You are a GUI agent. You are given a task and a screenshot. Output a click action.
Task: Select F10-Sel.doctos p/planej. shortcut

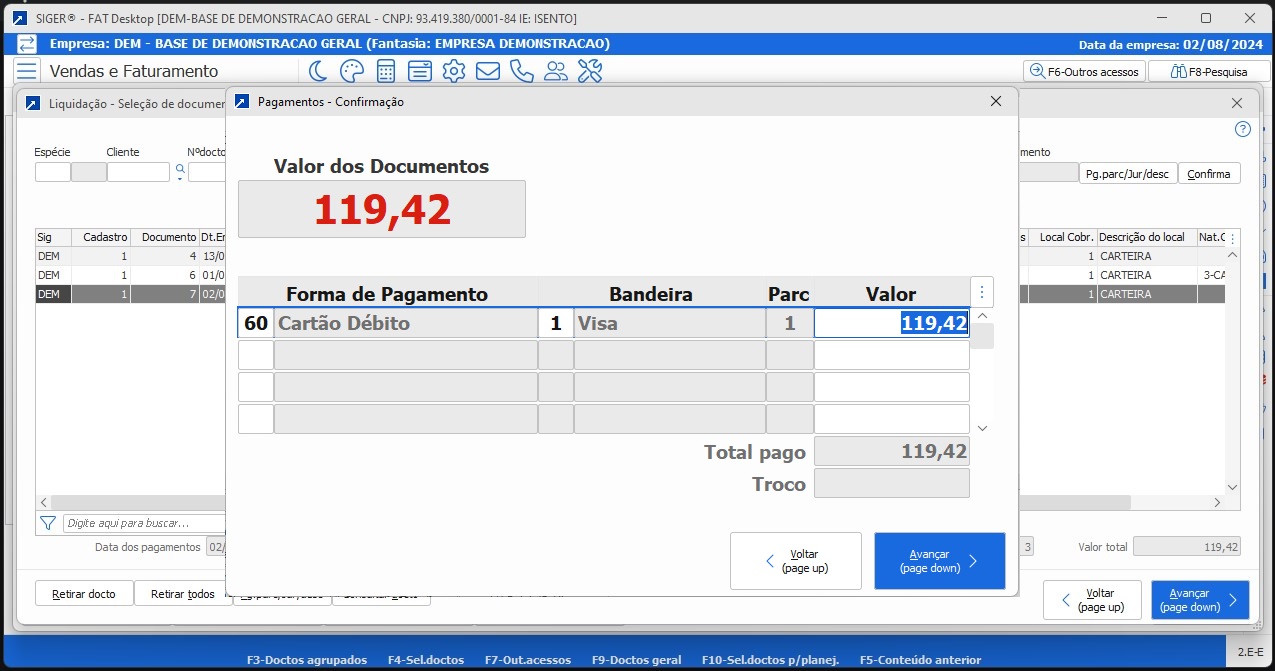point(770,660)
